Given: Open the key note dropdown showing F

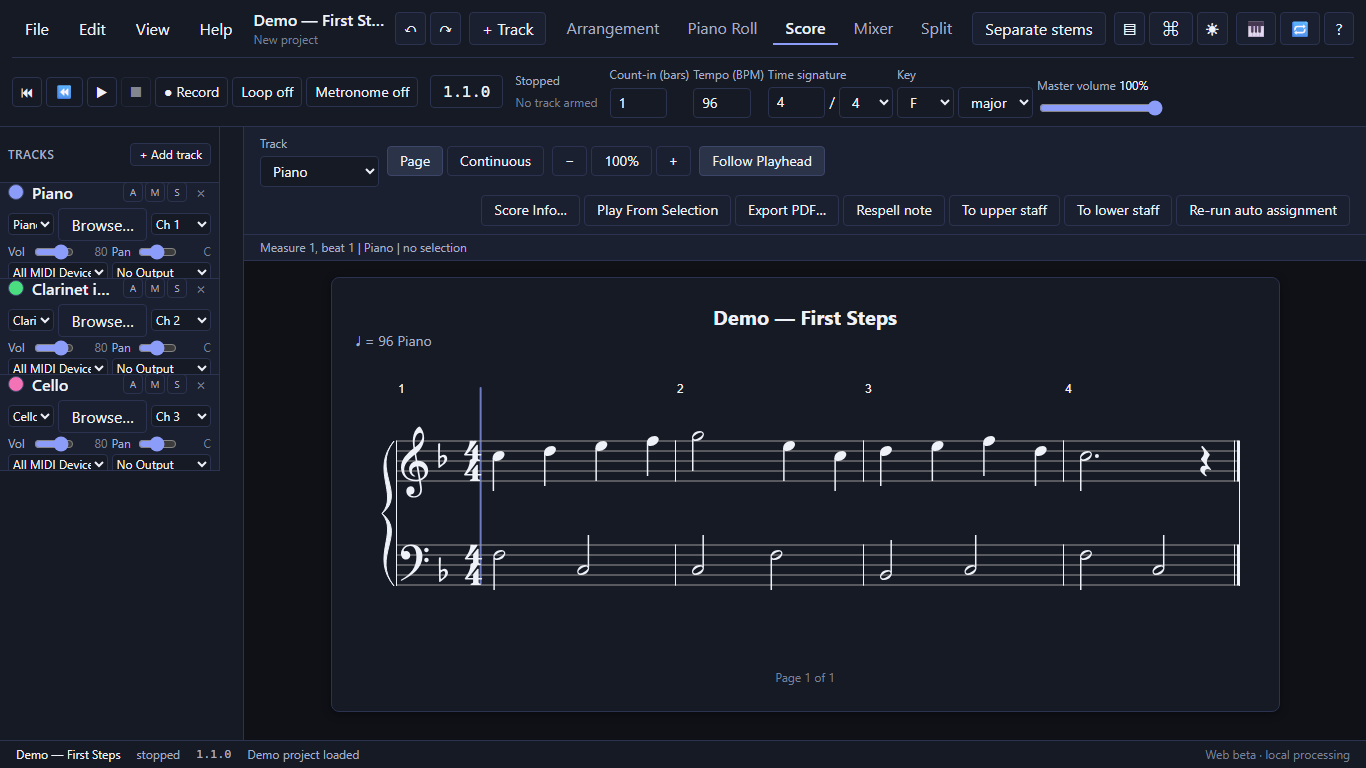Looking at the screenshot, I should (x=925, y=103).
